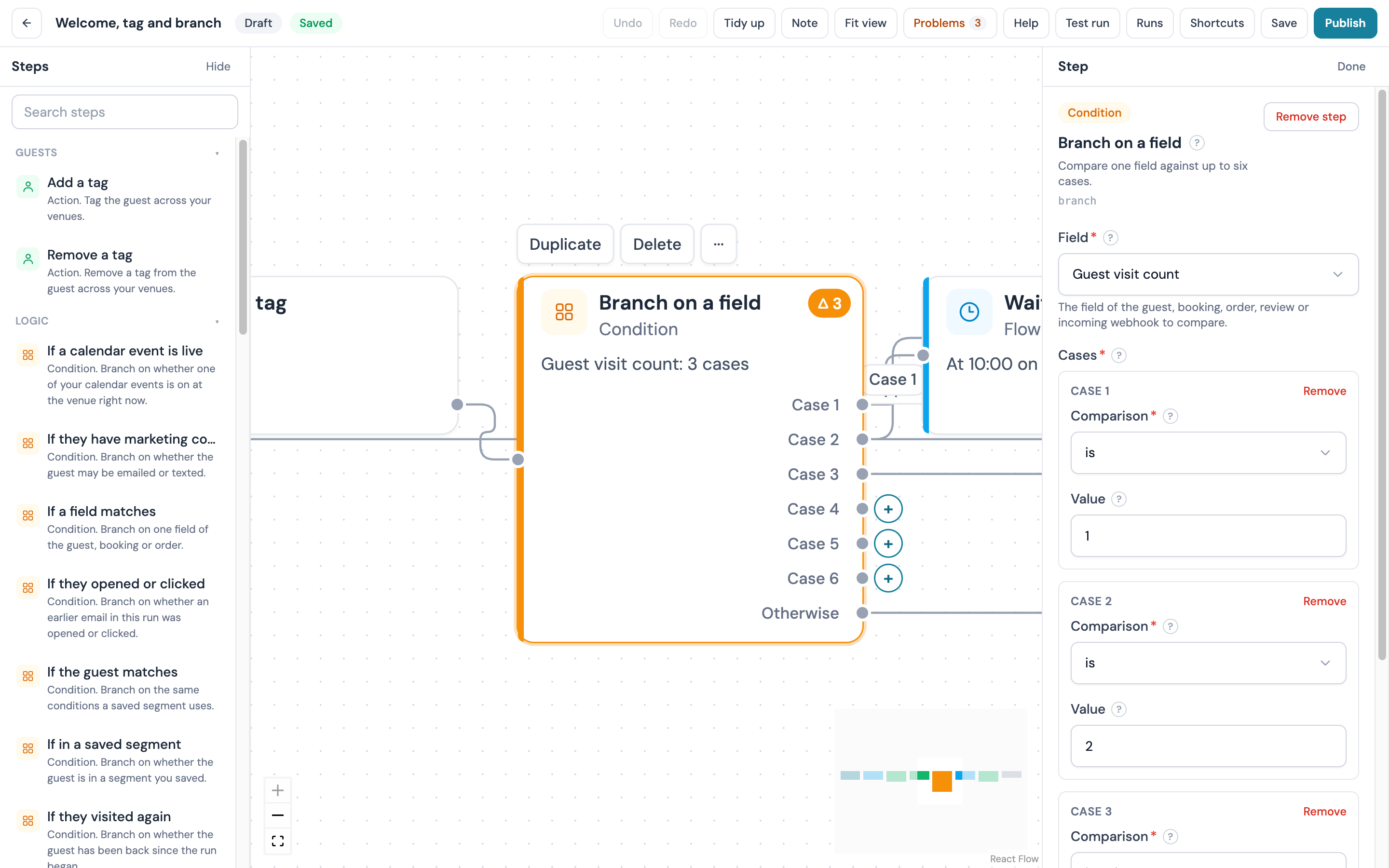Screen dimensions: 1389x868
Task: Remove Case 2
Action: 1324,601
